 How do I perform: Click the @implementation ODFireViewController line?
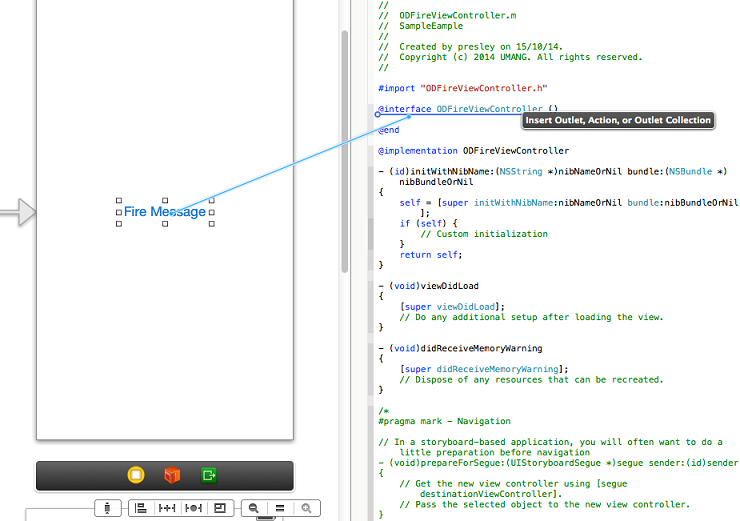[x=473, y=151]
